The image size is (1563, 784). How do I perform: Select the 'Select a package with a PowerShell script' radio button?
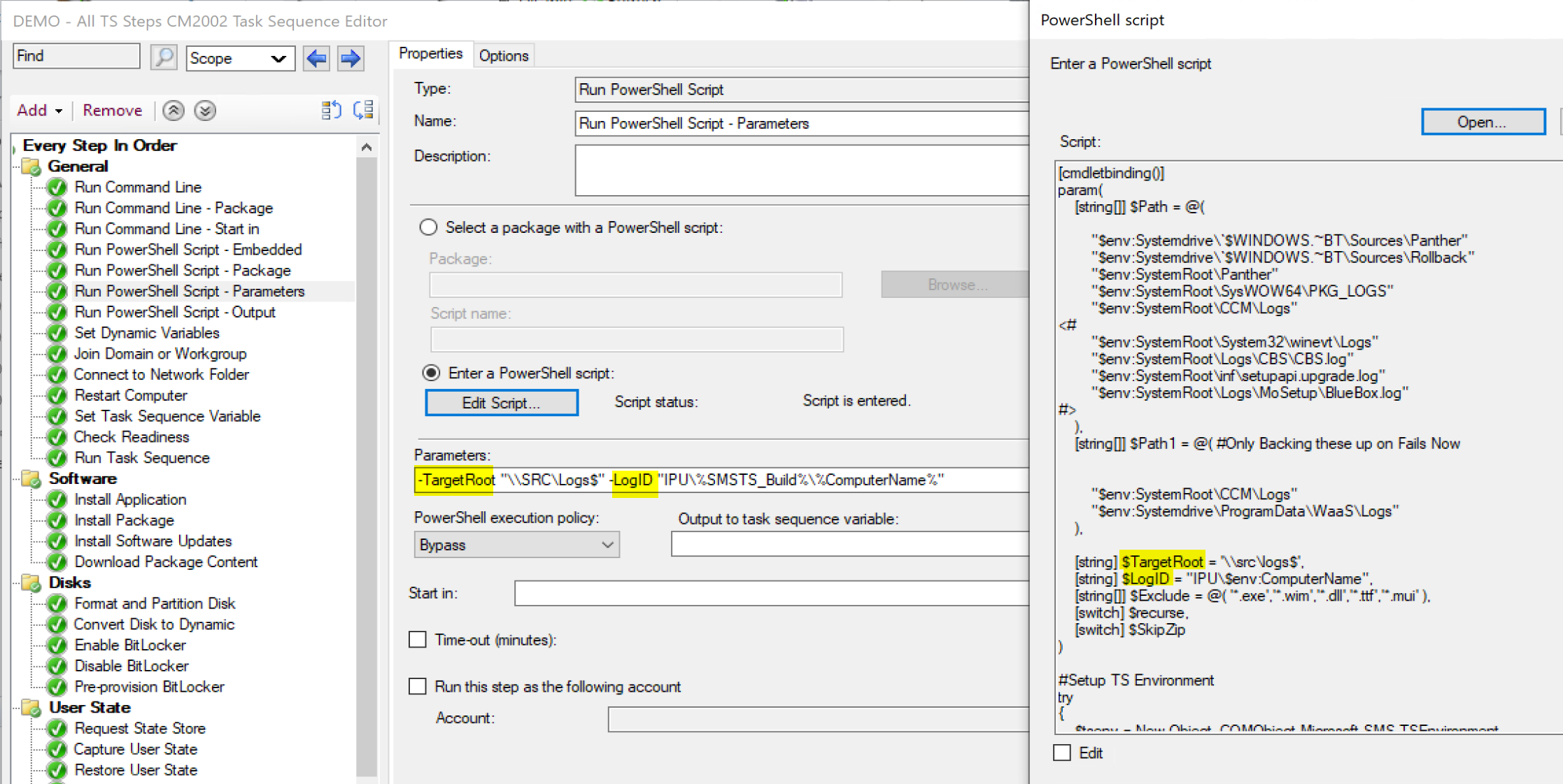point(427,228)
